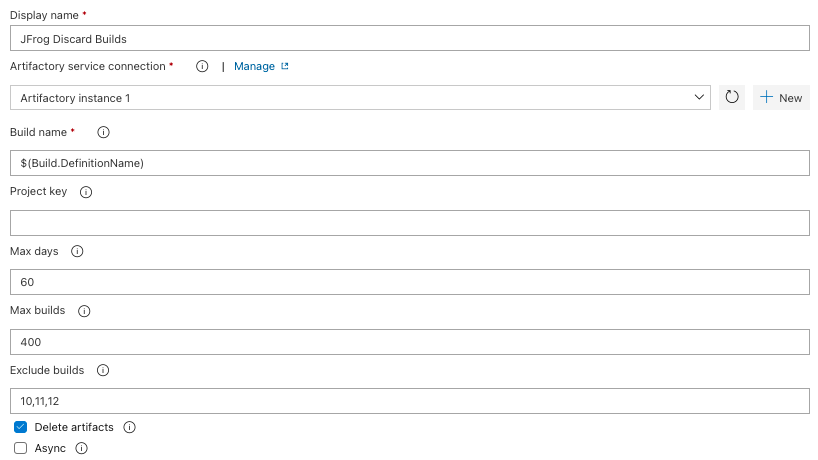Click the Build name text field
Screen dimensions: 818x460
(409, 163)
